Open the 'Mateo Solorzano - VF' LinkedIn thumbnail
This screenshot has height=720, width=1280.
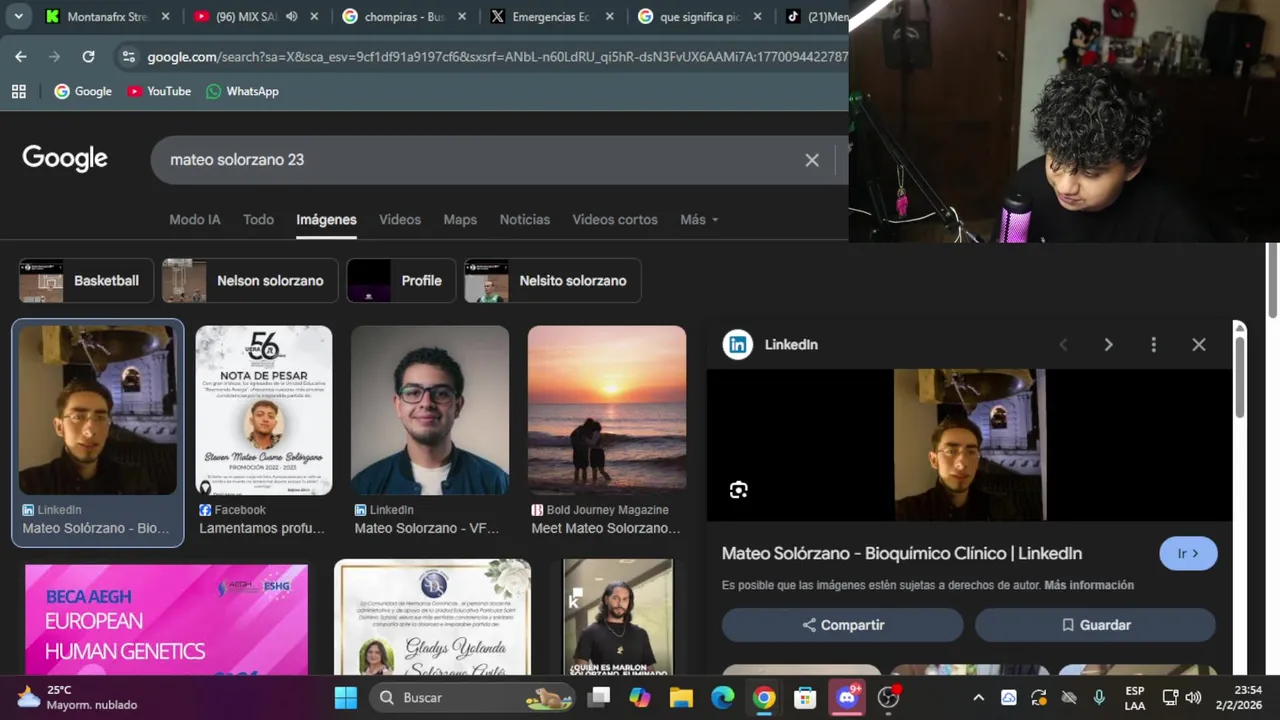tap(430, 411)
